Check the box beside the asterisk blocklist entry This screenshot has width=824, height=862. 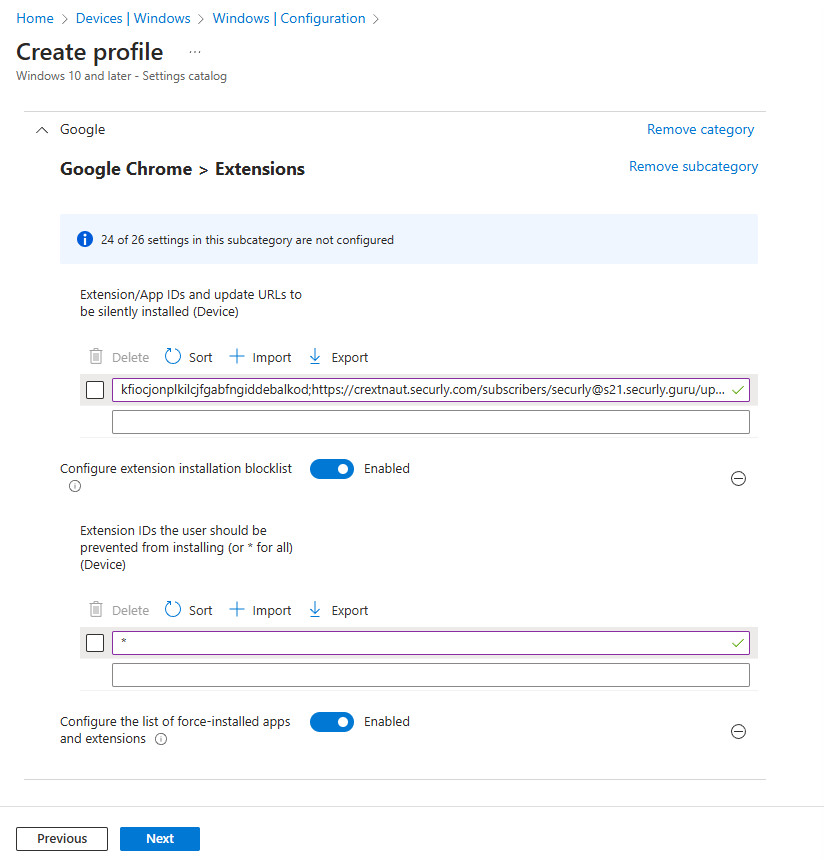click(95, 643)
